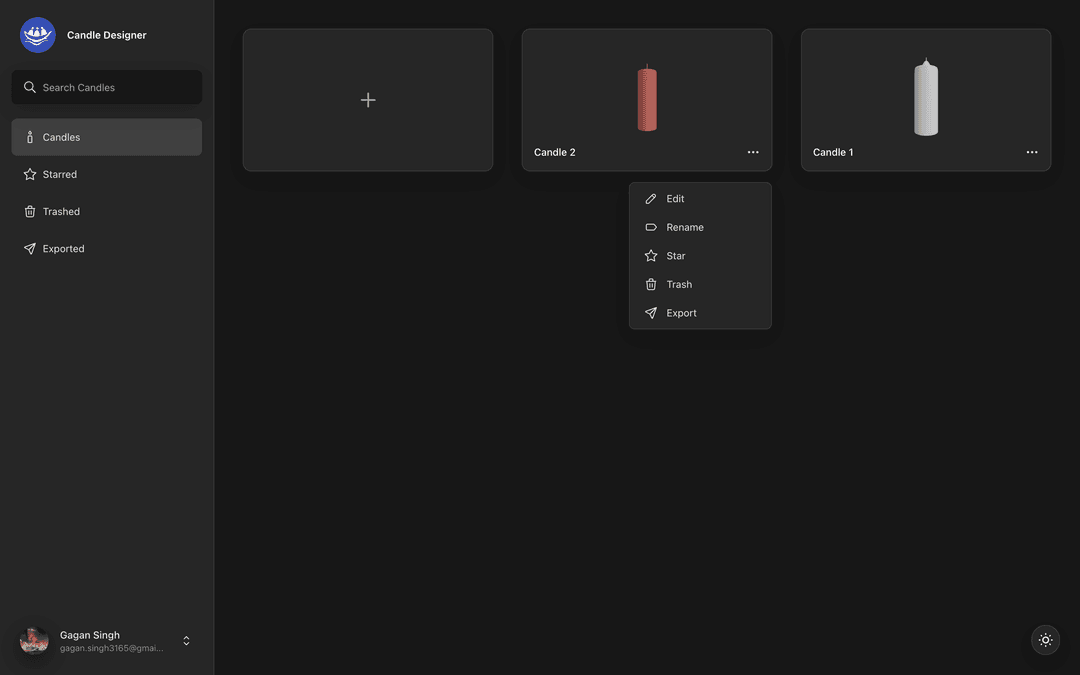Click the Search Candles input field
Viewport: 1080px width, 675px height.
pyautogui.click(x=115, y=87)
